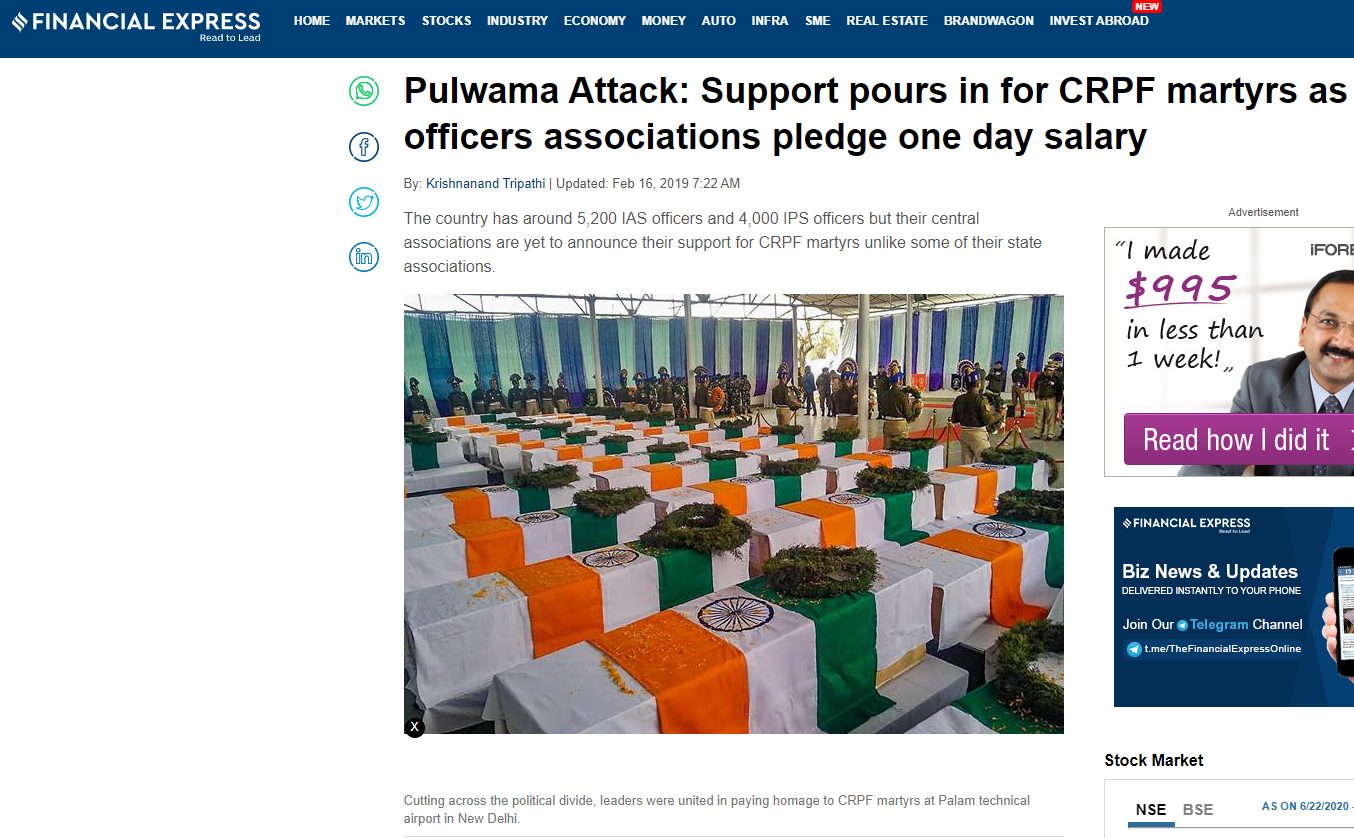Open the HOME page link
This screenshot has width=1354, height=838.
(312, 21)
